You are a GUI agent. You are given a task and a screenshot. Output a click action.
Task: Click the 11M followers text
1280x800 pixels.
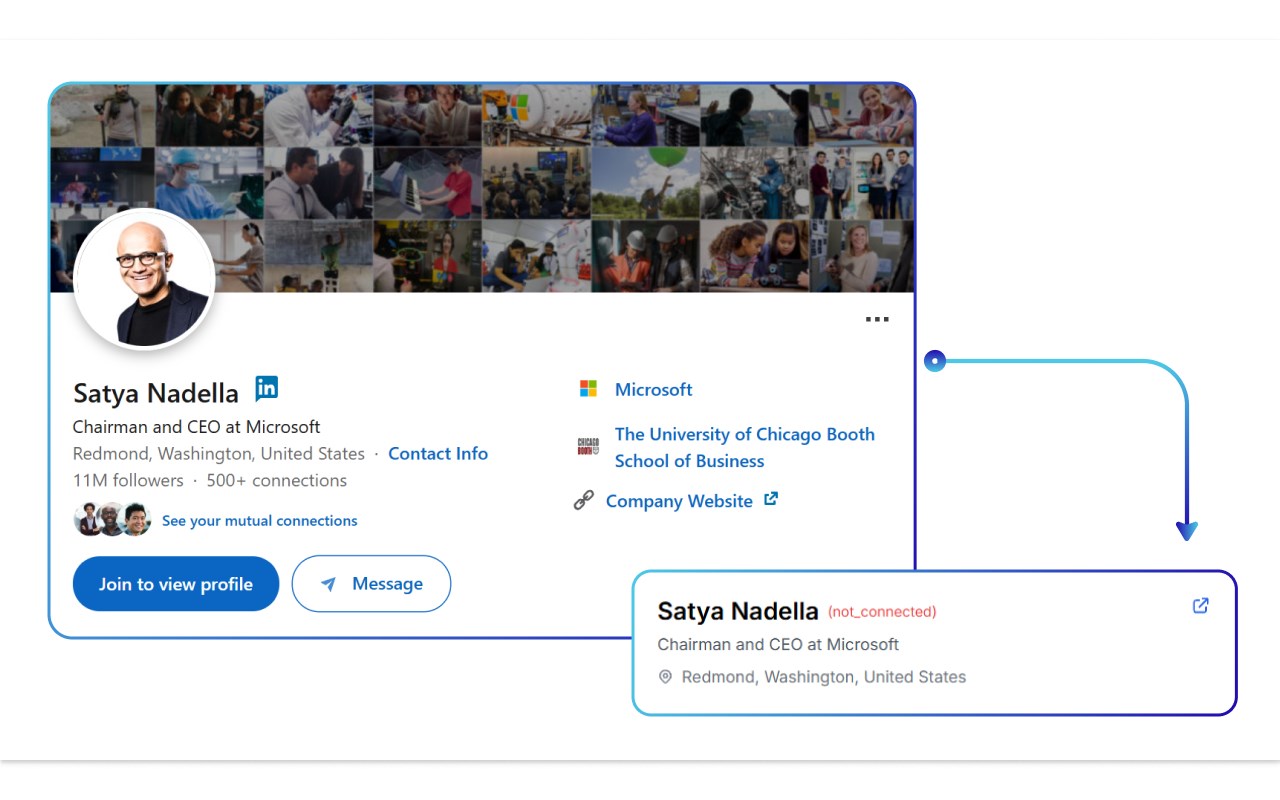click(128, 480)
